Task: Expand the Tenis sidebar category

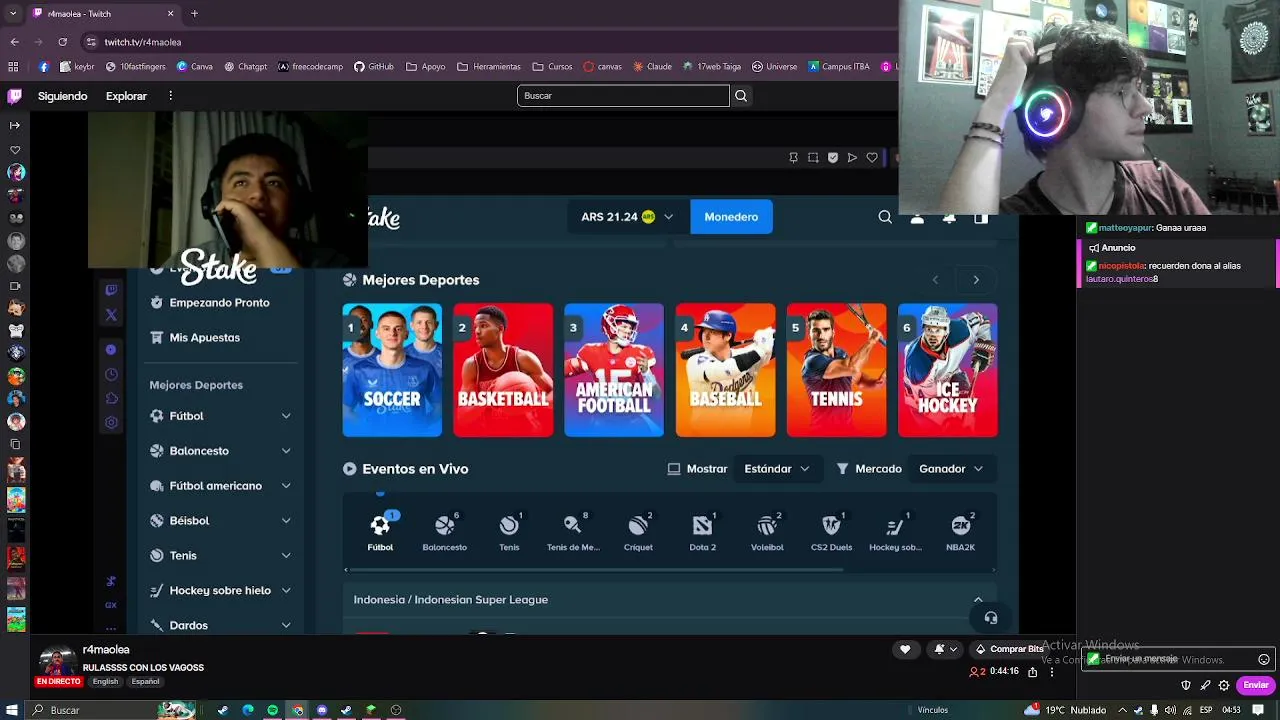Action: click(x=286, y=556)
